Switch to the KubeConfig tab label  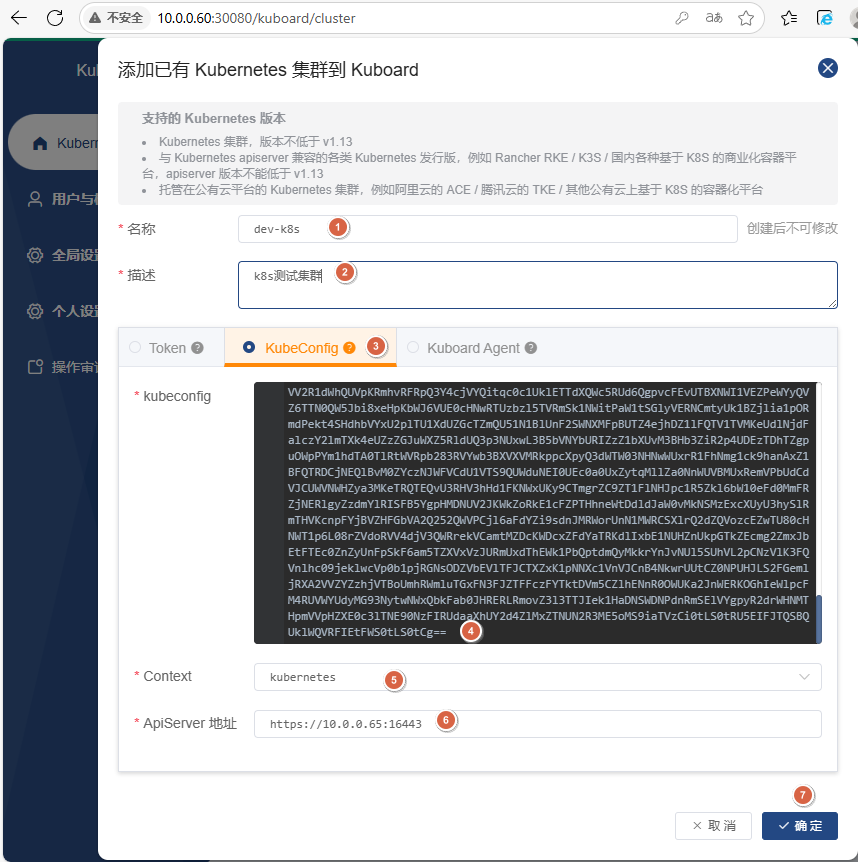click(x=301, y=348)
